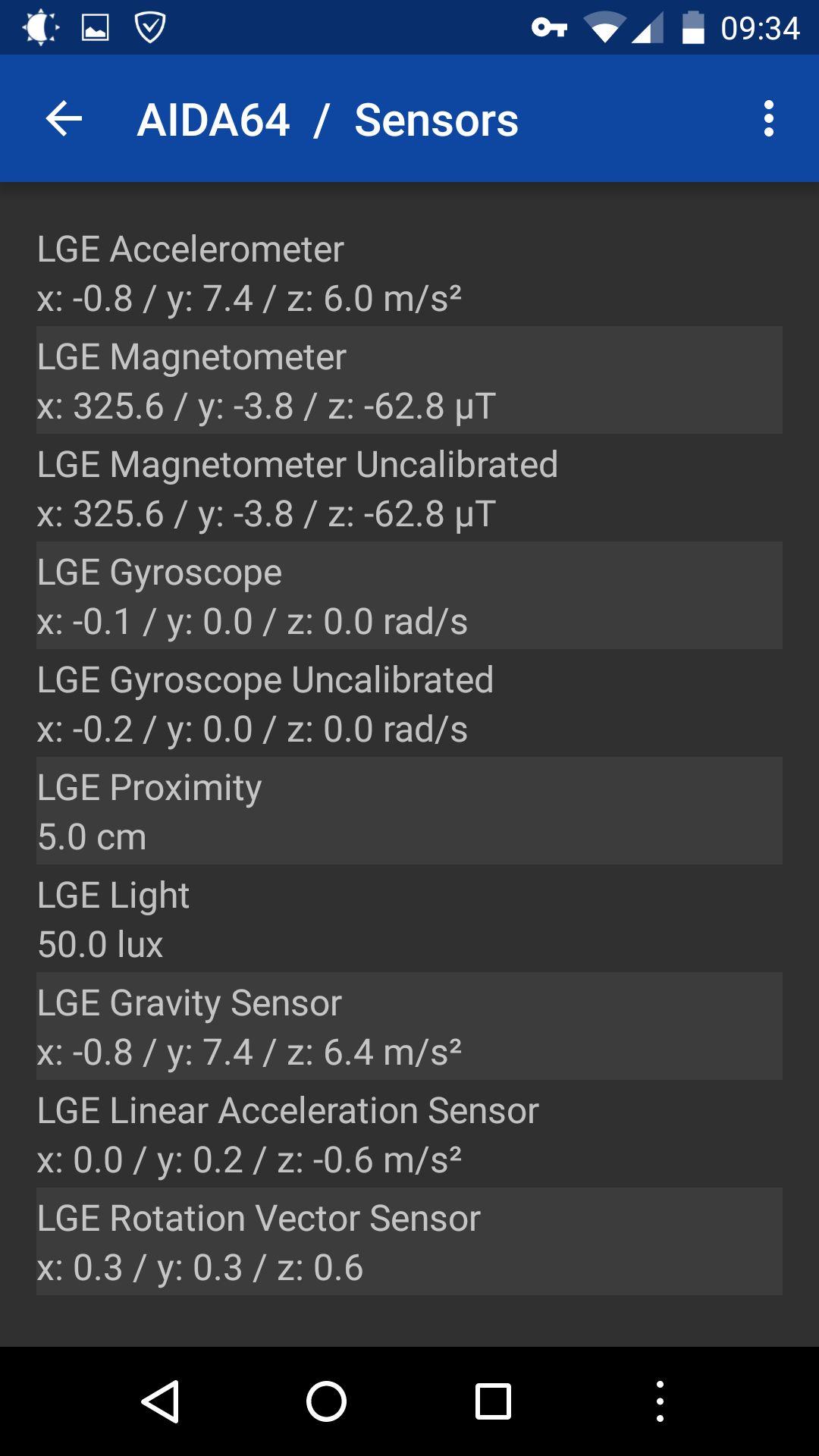The width and height of the screenshot is (819, 1456).
Task: Tap the Android home circle button
Action: tap(326, 1401)
